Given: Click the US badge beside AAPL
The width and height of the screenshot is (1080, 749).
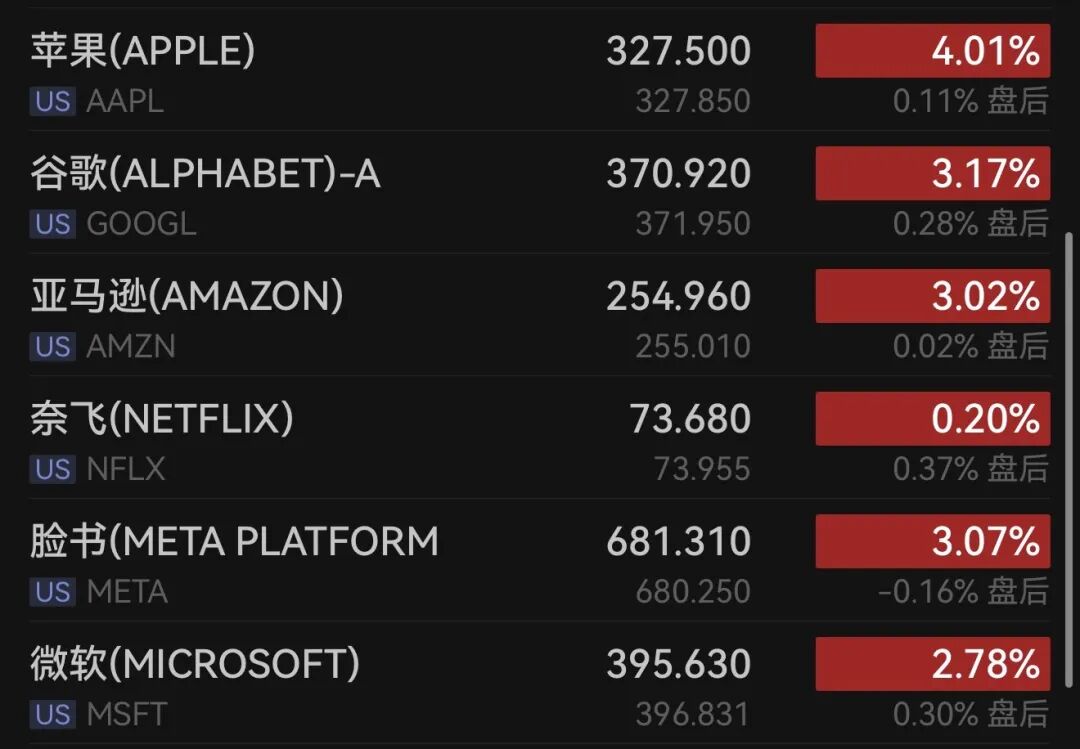Looking at the screenshot, I should pyautogui.click(x=53, y=101).
